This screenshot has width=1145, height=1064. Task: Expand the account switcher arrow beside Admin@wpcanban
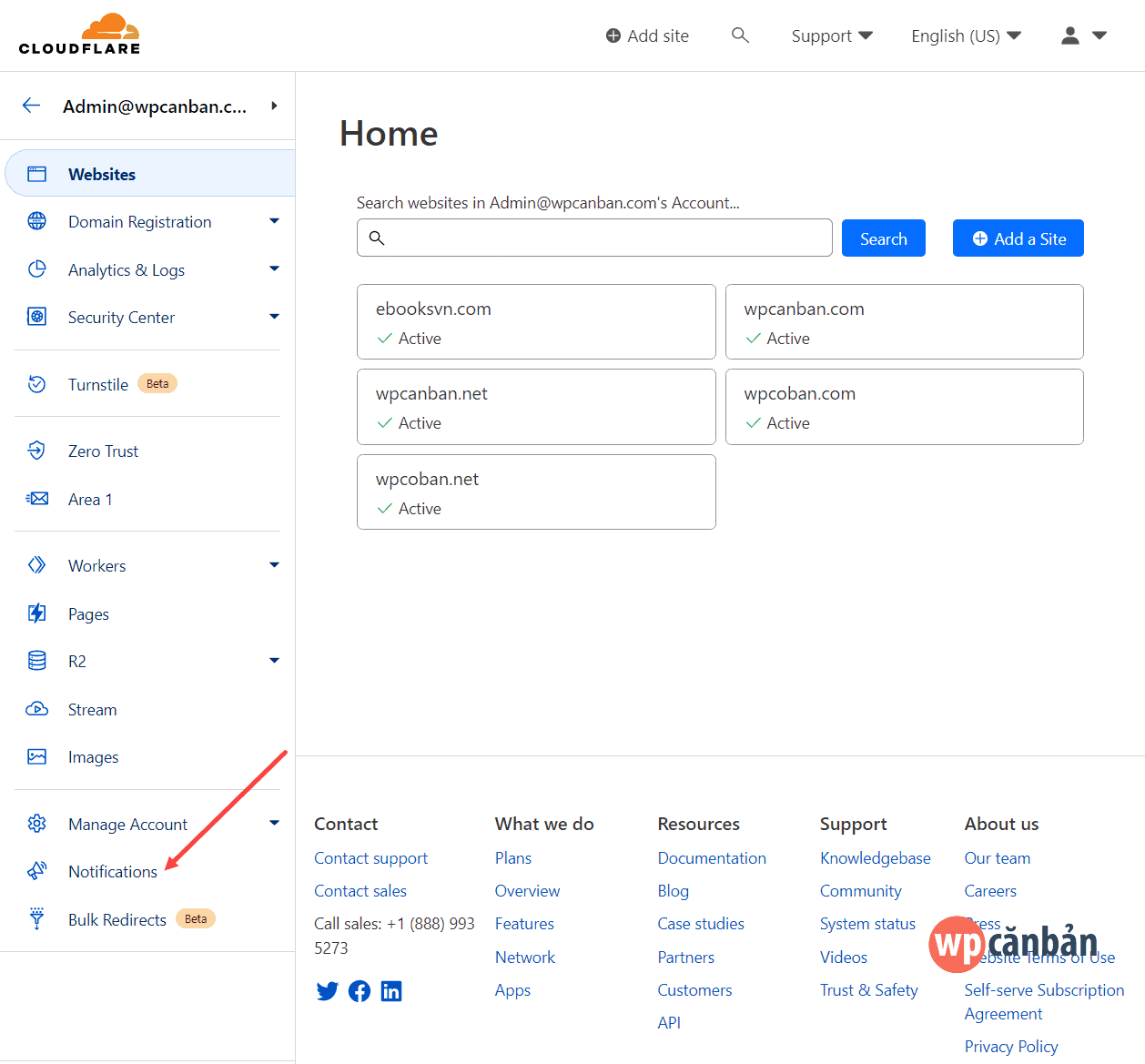click(x=274, y=106)
